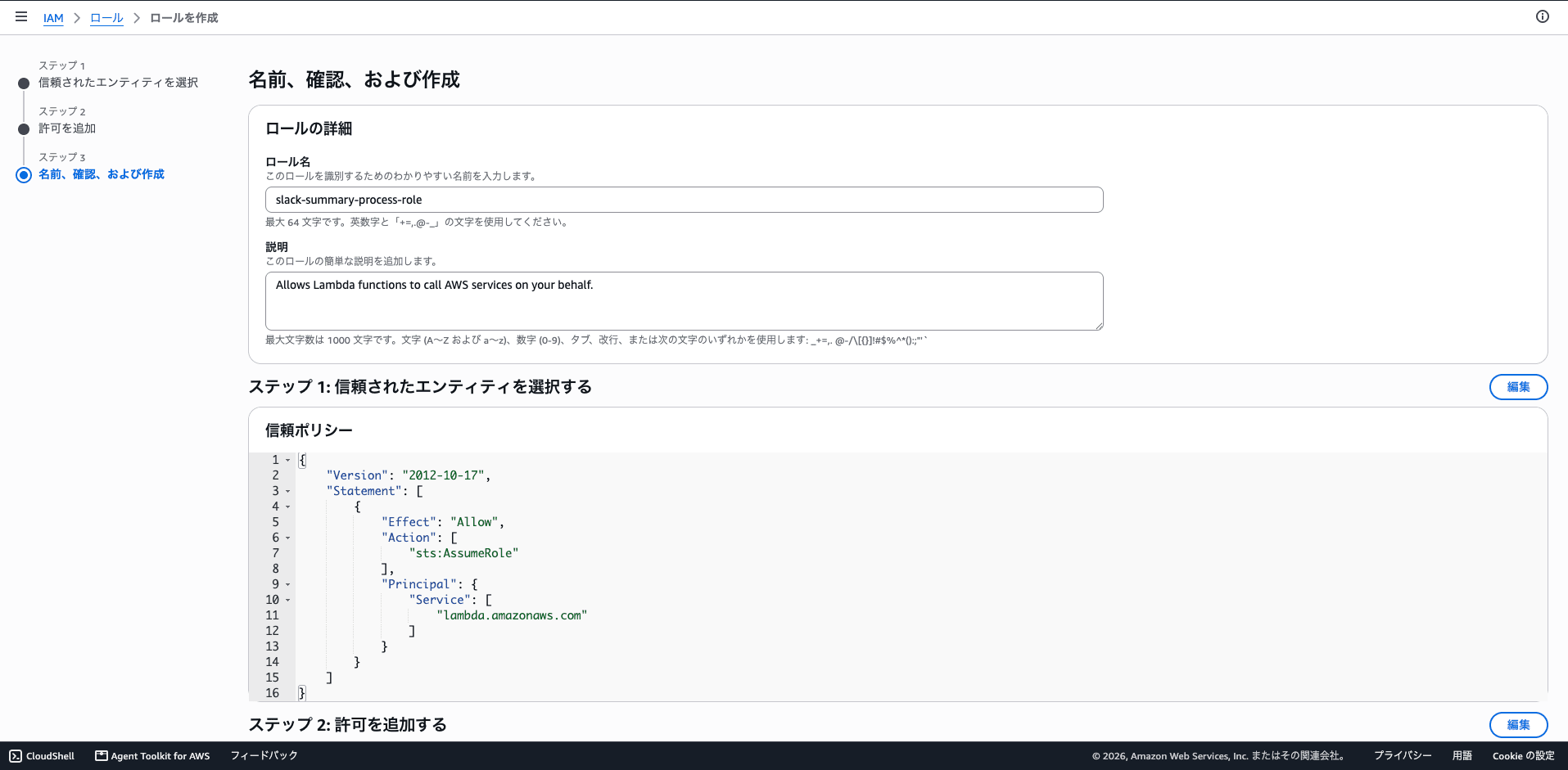1568x770 pixels.
Task: Open the hamburger navigation menu
Action: (x=21, y=17)
